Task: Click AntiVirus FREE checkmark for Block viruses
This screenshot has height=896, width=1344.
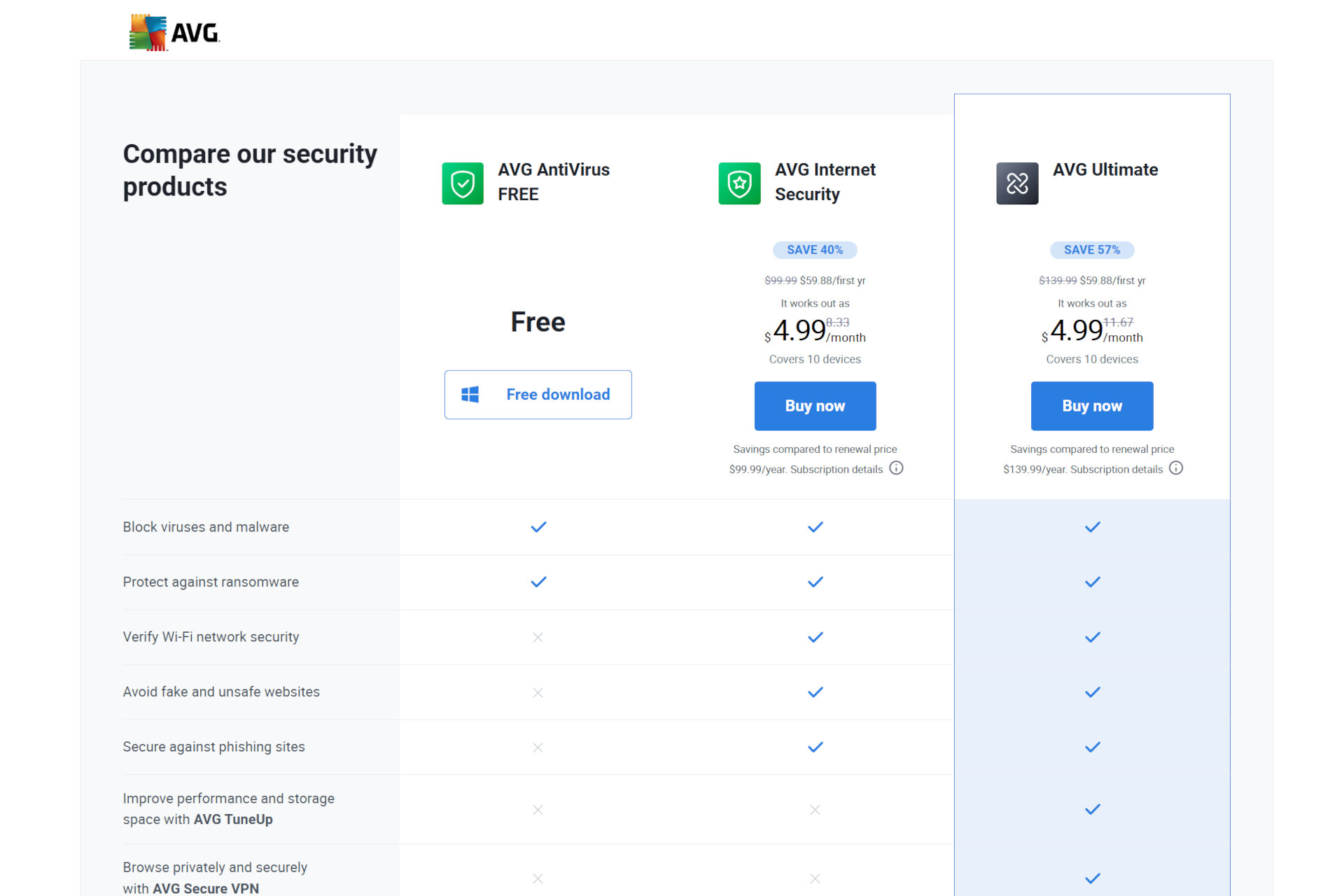Action: [x=538, y=527]
